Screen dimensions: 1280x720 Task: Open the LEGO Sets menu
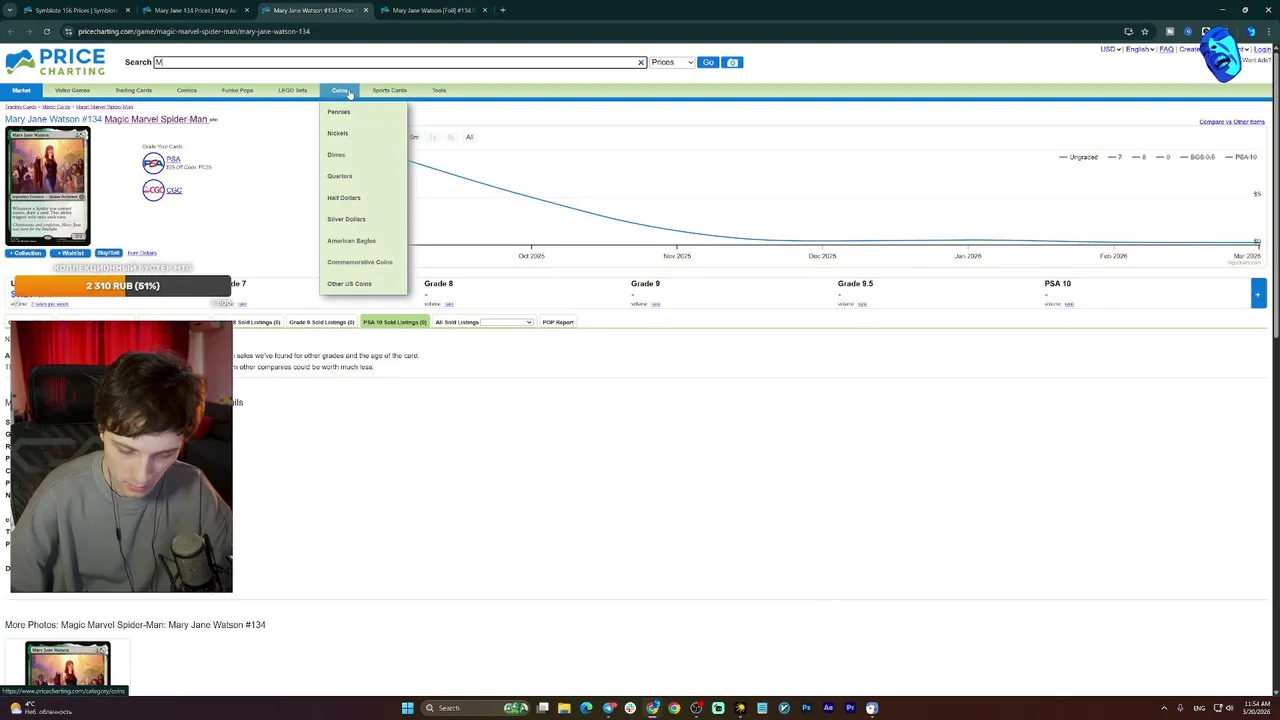(x=293, y=90)
